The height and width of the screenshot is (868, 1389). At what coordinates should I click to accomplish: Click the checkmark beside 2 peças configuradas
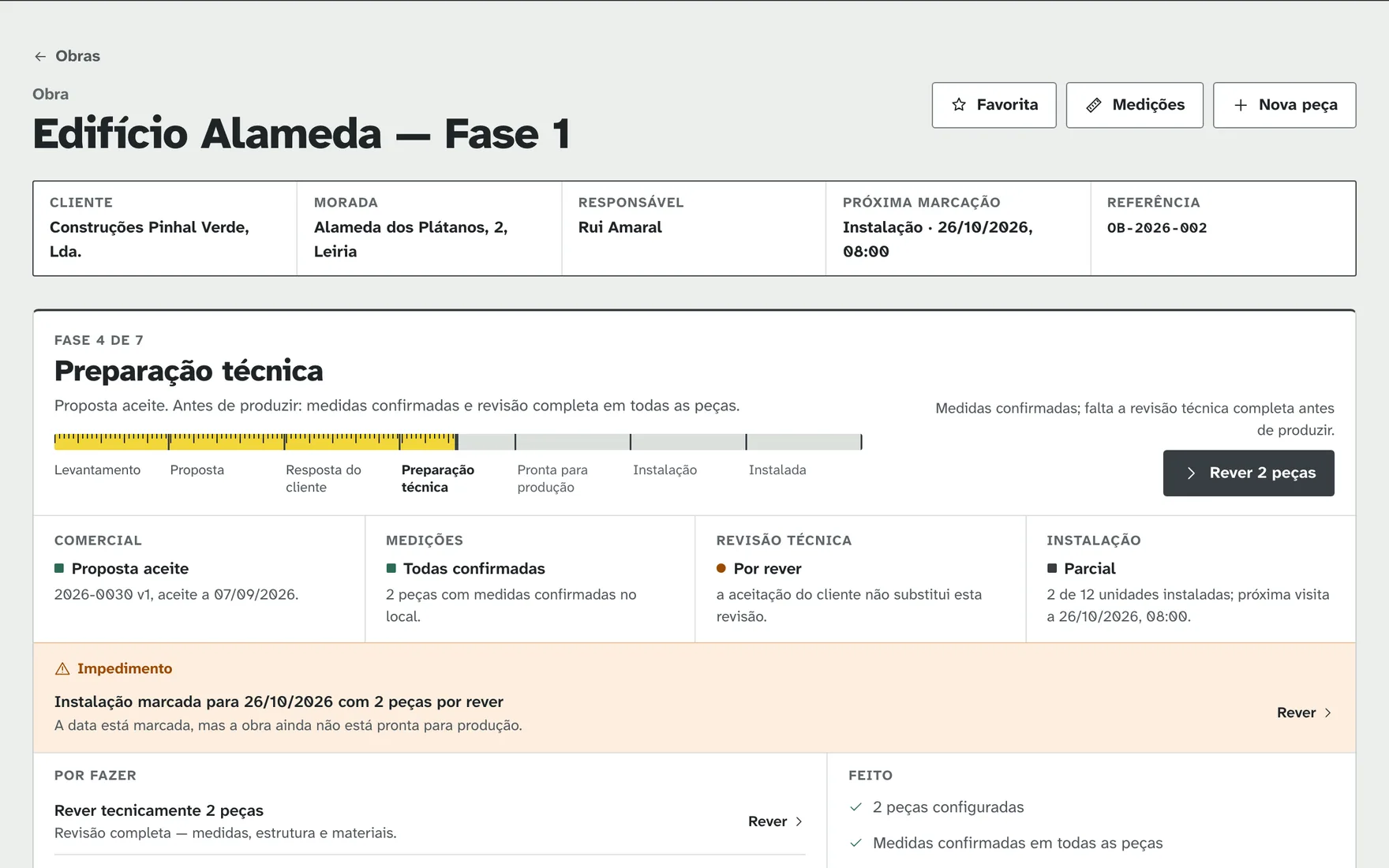pos(855,807)
